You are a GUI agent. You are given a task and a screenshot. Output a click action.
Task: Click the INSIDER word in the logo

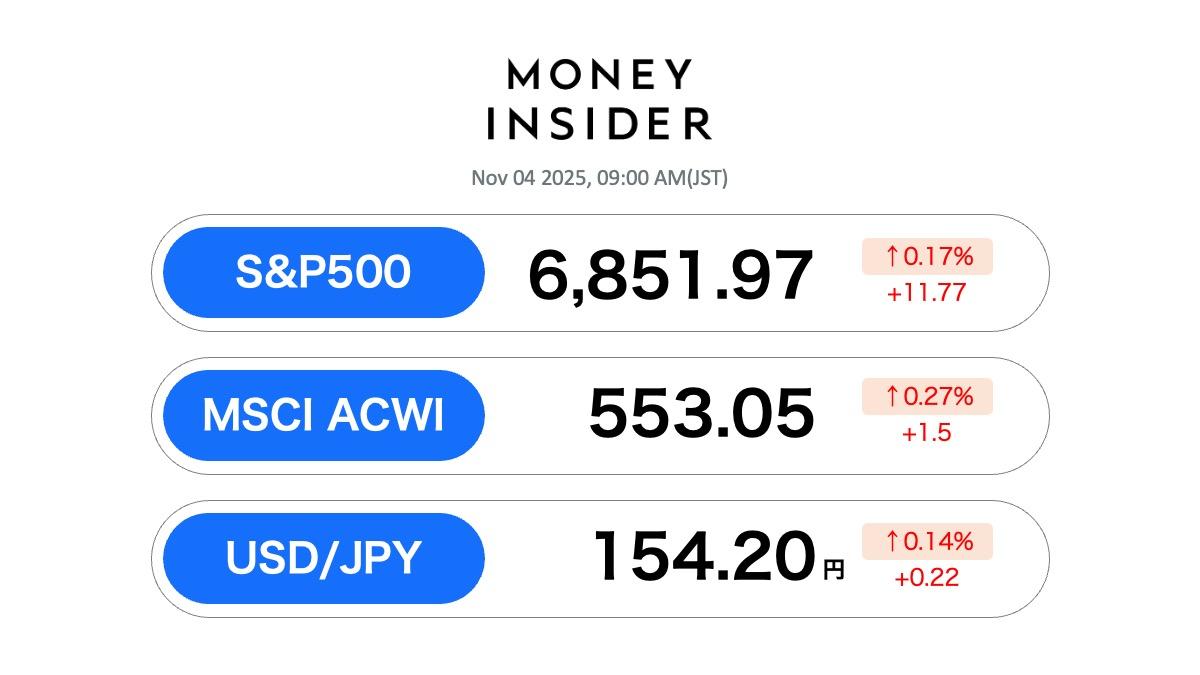tap(599, 123)
